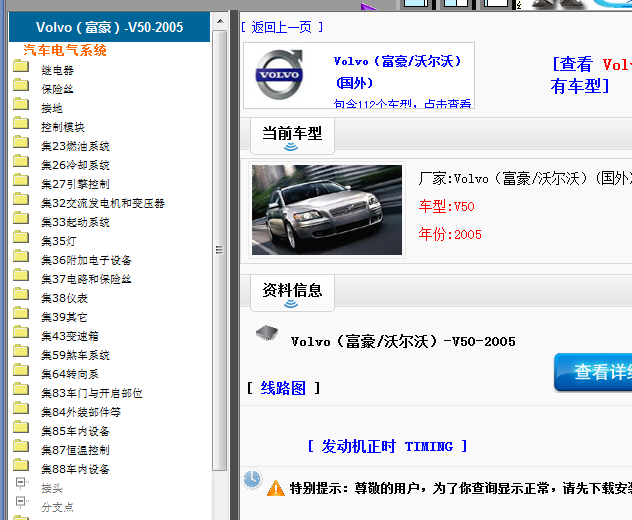This screenshot has height=520, width=632.
Task: Open the 发动机正时 TIMING link
Action: coord(387,446)
